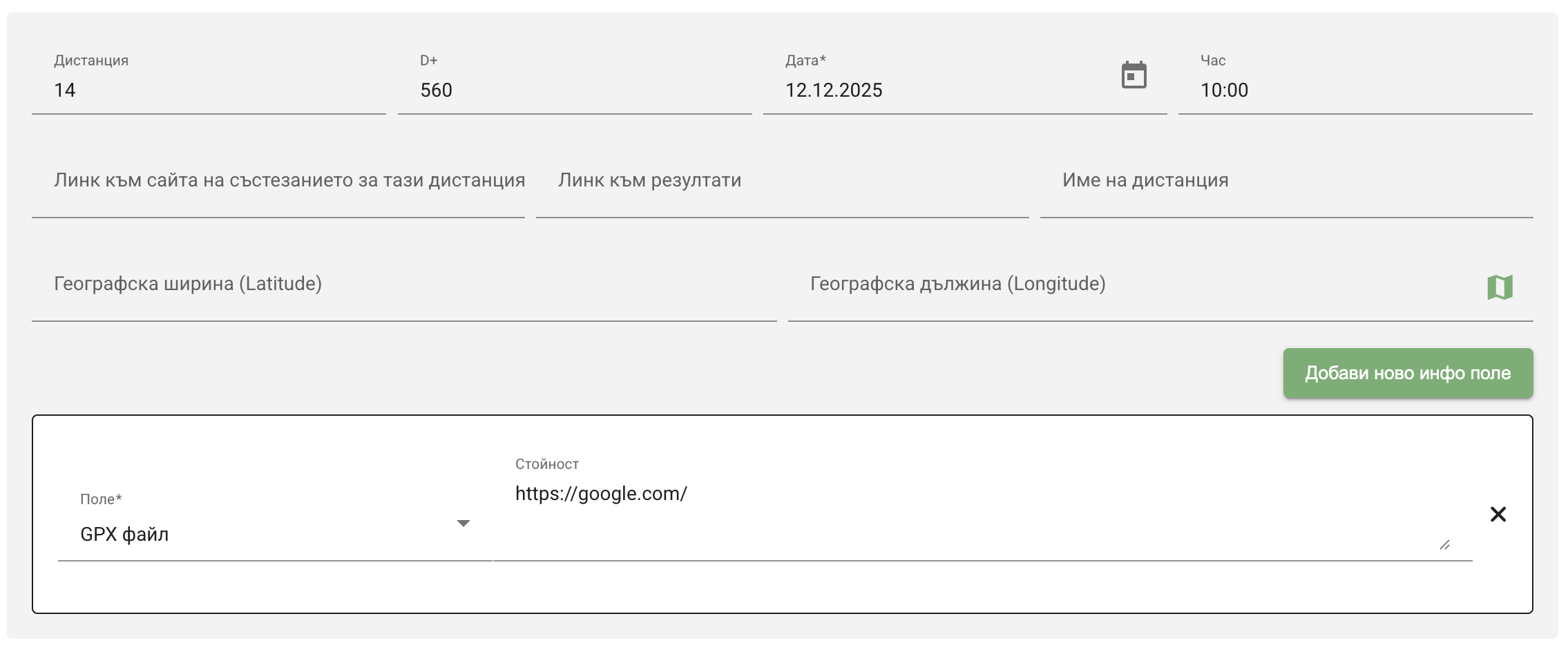Click the textarea resize handle

pos(1444,545)
